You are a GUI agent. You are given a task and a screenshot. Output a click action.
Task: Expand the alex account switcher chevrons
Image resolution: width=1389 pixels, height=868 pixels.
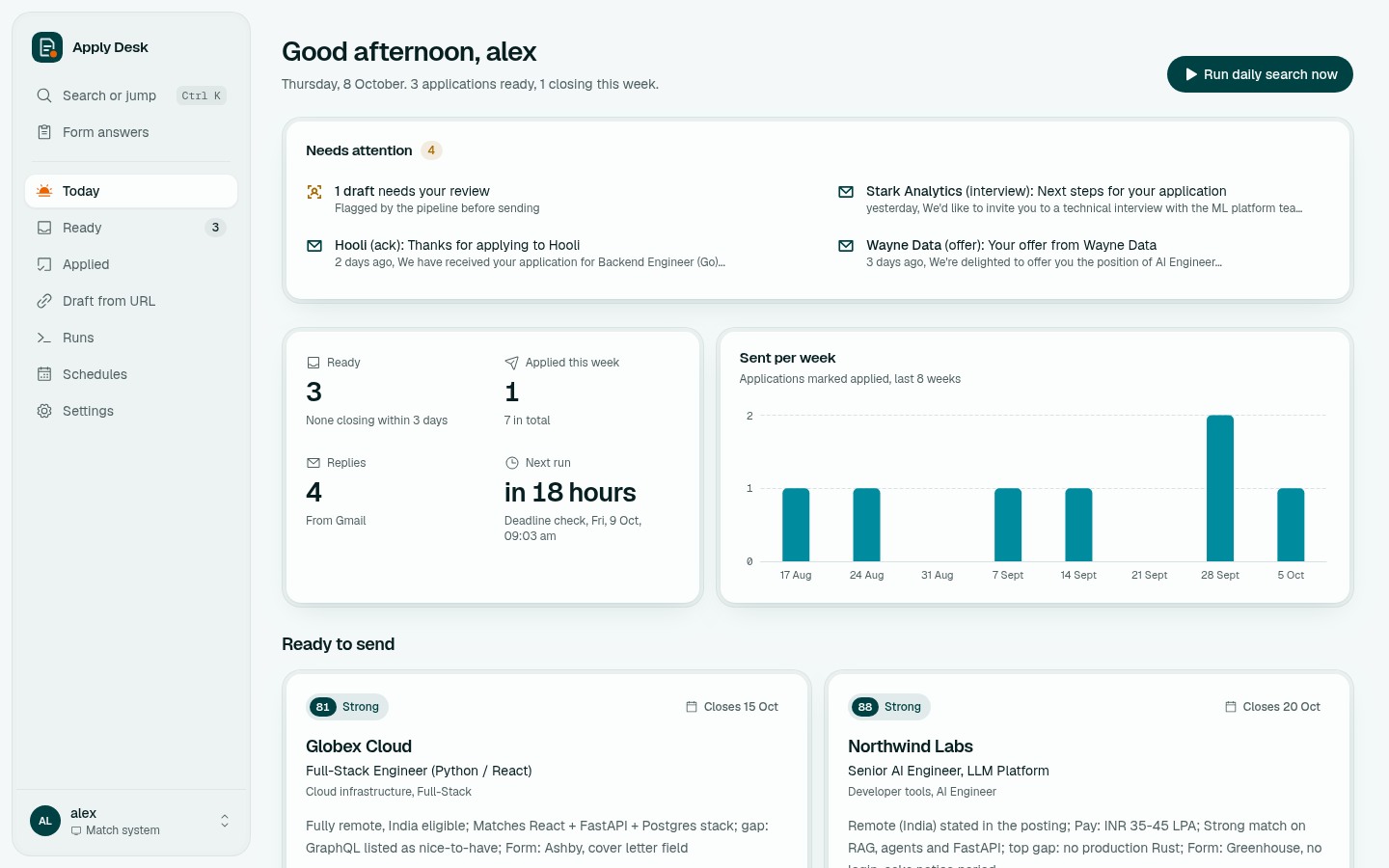click(x=225, y=821)
